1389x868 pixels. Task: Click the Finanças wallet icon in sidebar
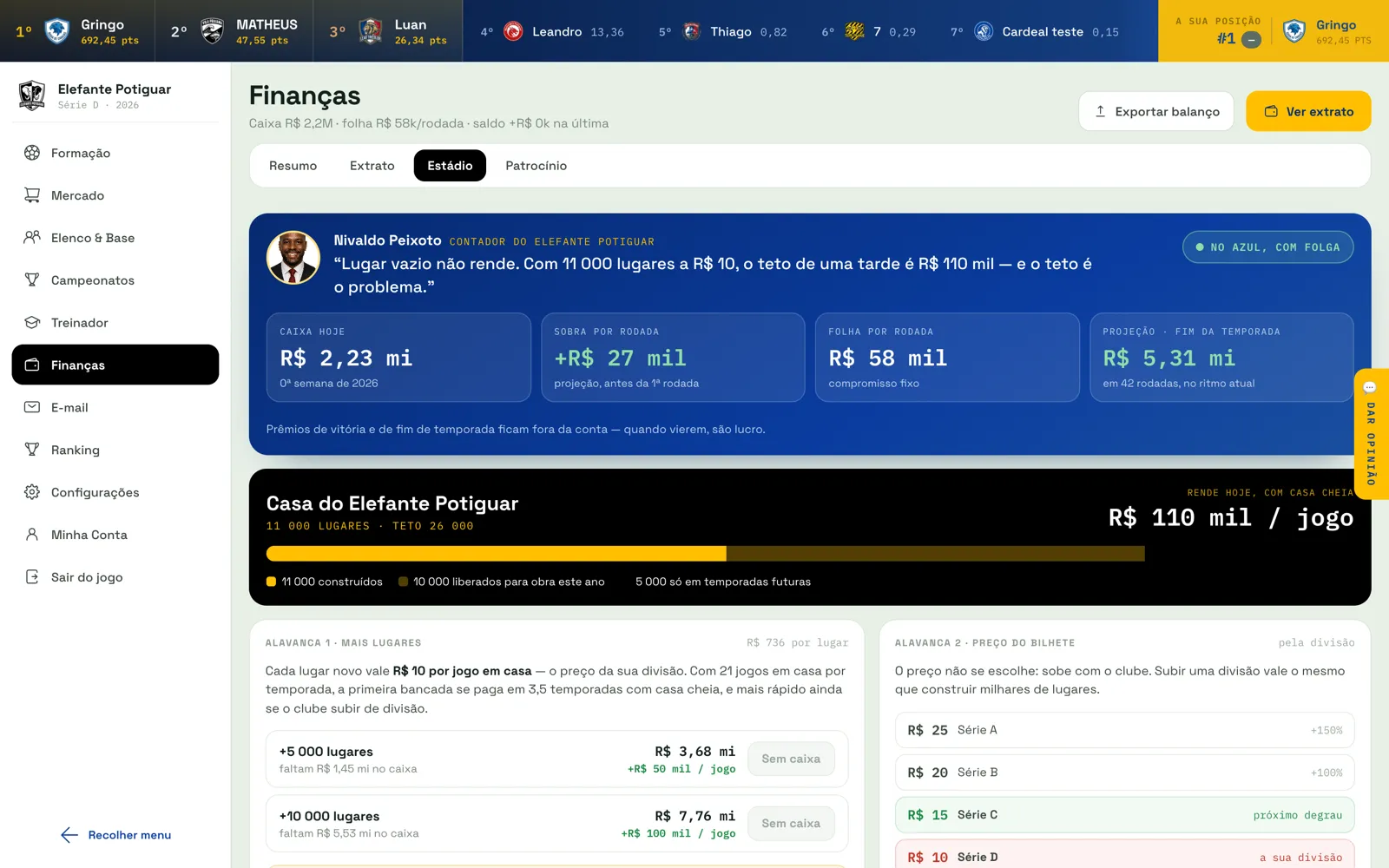32,365
